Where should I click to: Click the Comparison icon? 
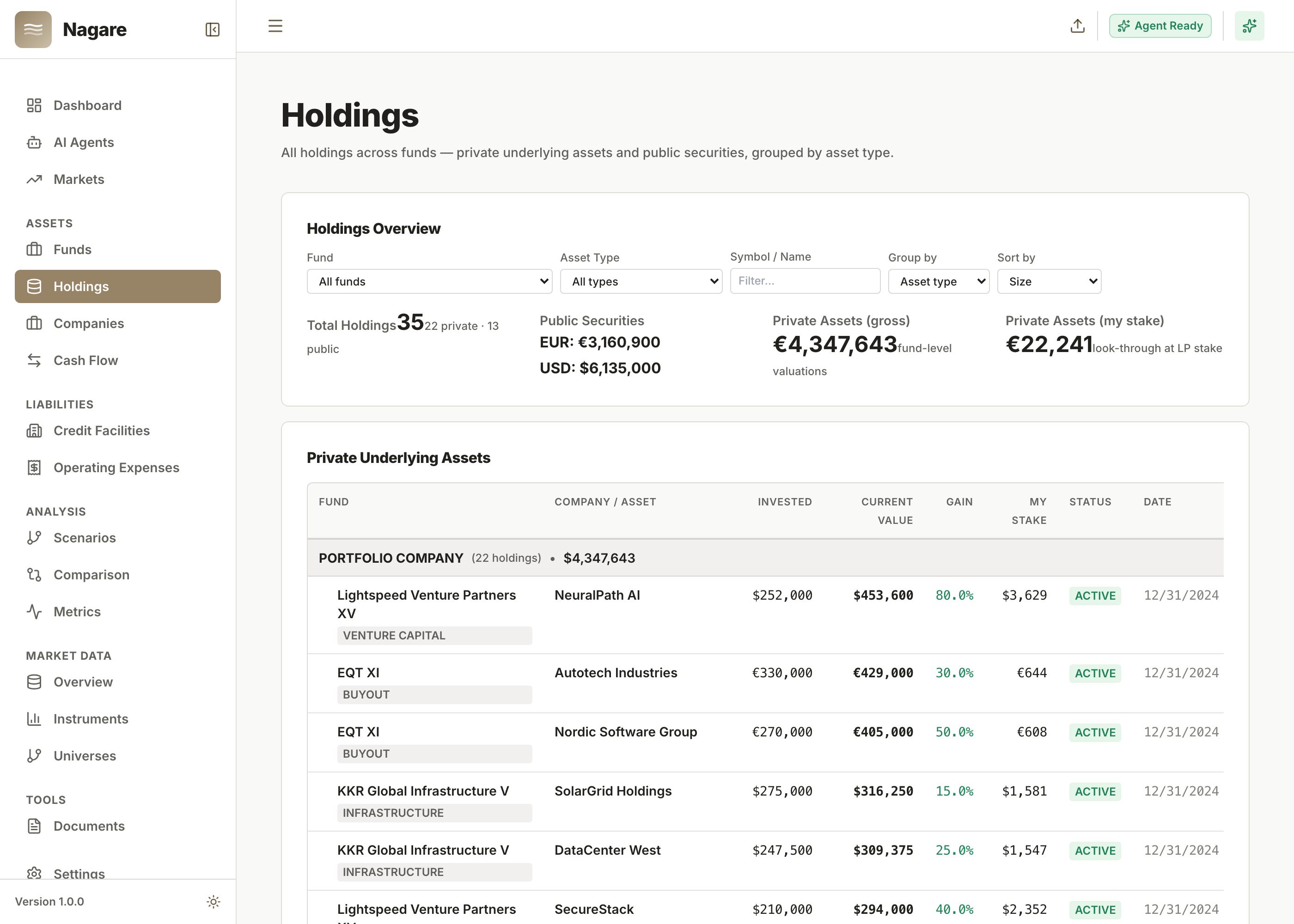tap(34, 575)
